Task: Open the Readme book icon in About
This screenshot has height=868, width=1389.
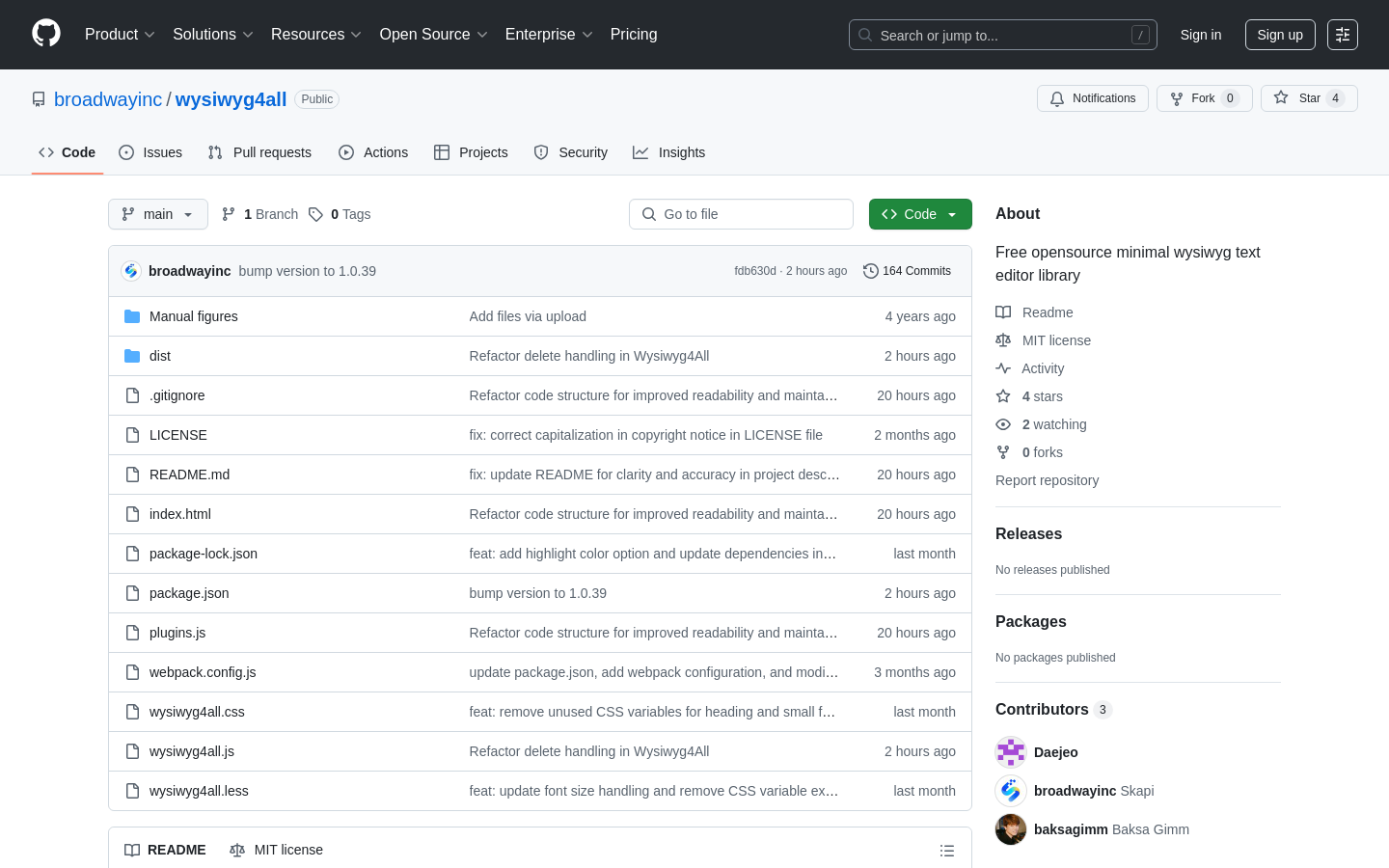Action: click(1003, 312)
